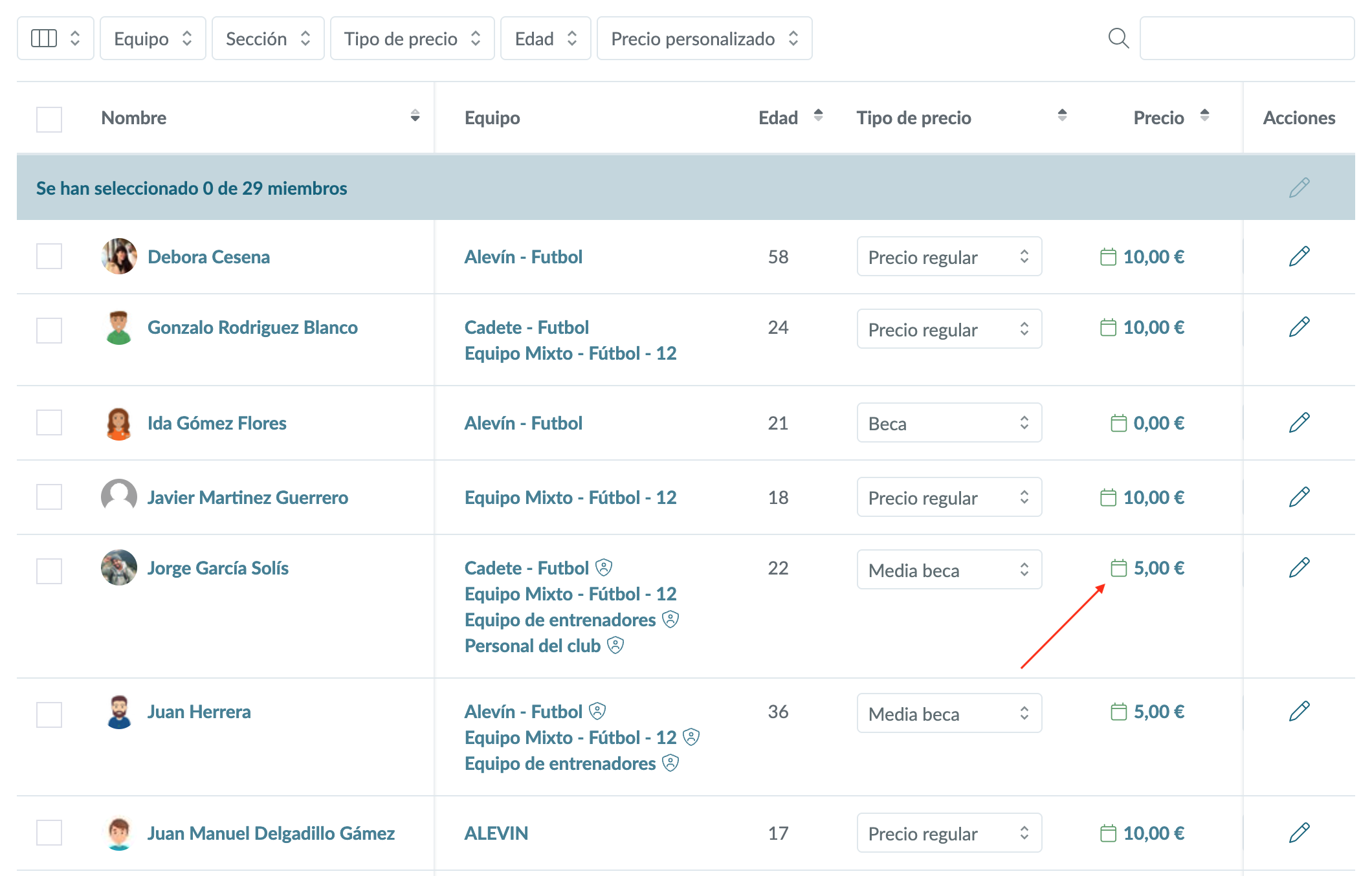Screen dimensions: 1372x876
Task: Check the box for Gonzalo Rodriguez Blanco
Action: (x=49, y=330)
